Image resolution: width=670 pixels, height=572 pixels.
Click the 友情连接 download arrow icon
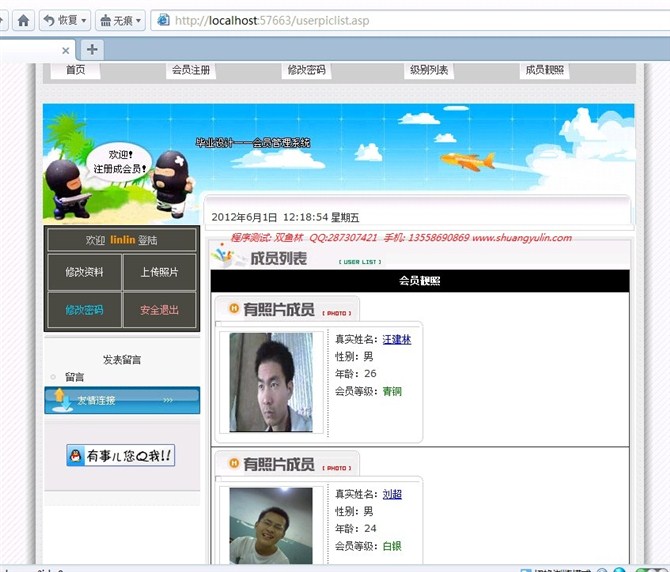pos(59,399)
